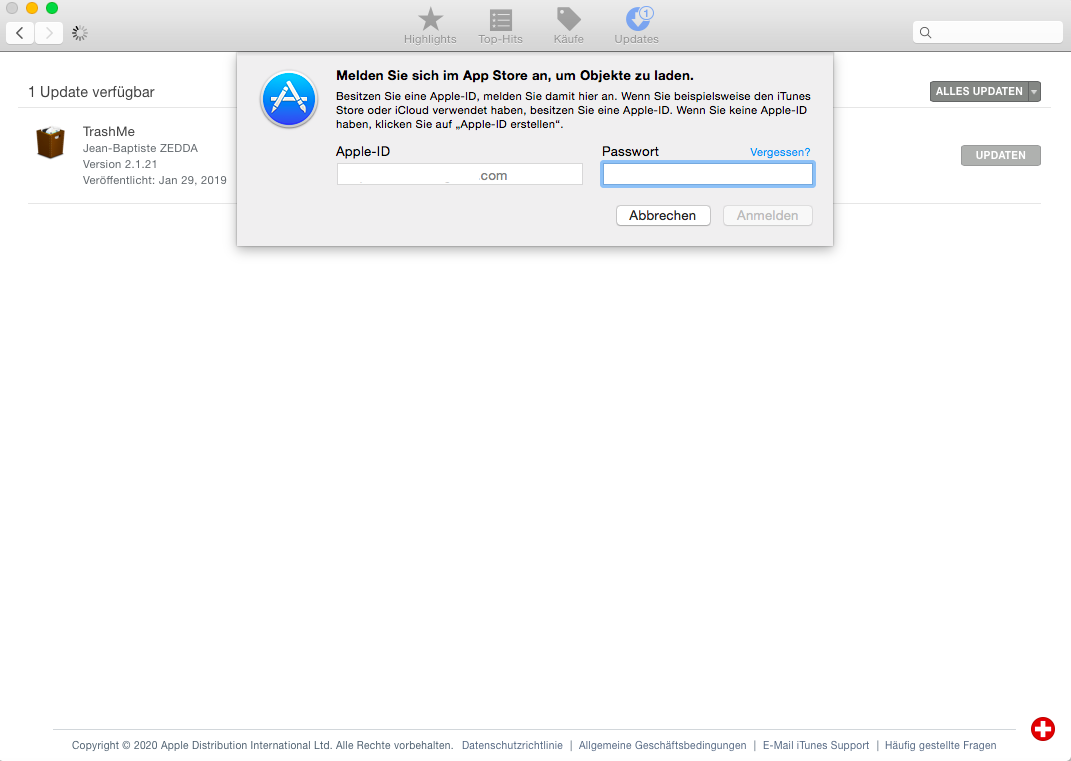Click the "1 Update verfügbar" heading
The width and height of the screenshot is (1071, 761).
pos(92,92)
